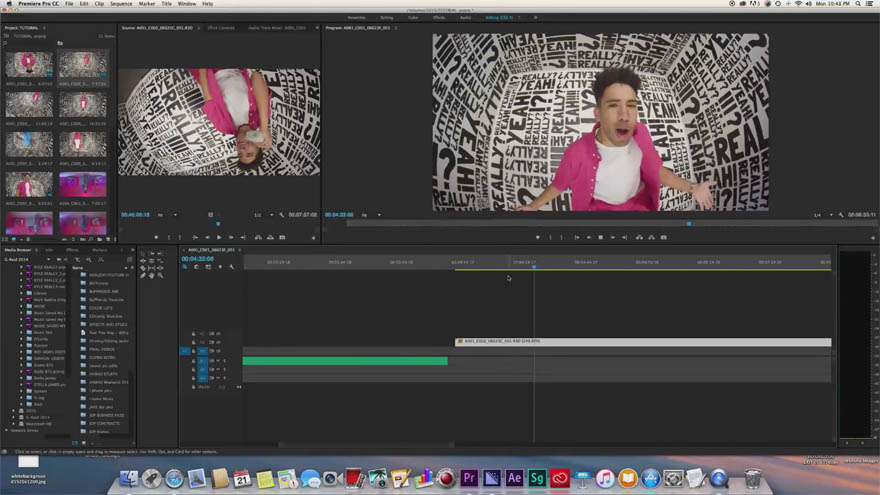Toggle V1 track targeting button
880x495 pixels.
tap(203, 351)
